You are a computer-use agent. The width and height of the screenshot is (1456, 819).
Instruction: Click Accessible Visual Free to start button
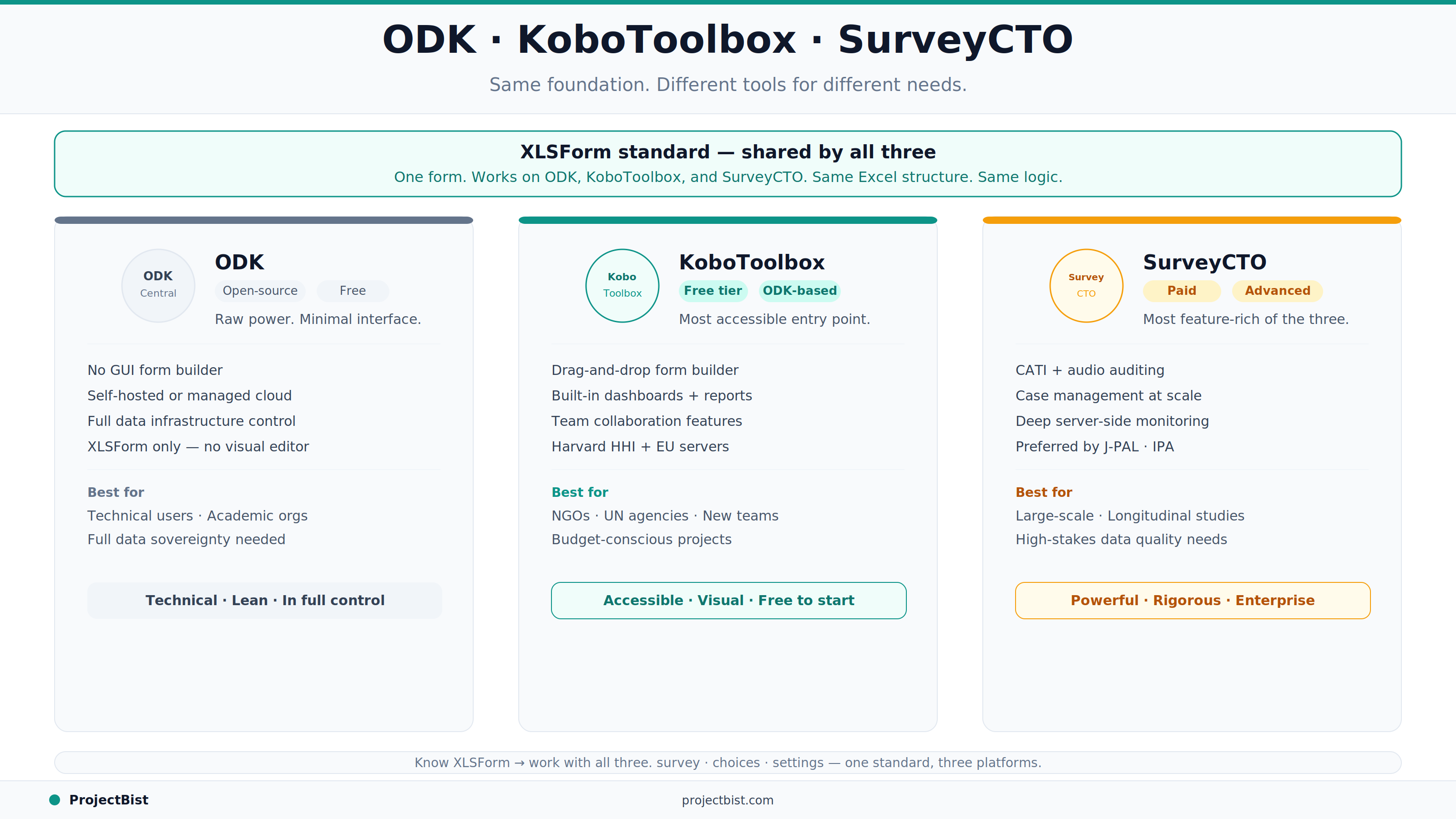[728, 600]
